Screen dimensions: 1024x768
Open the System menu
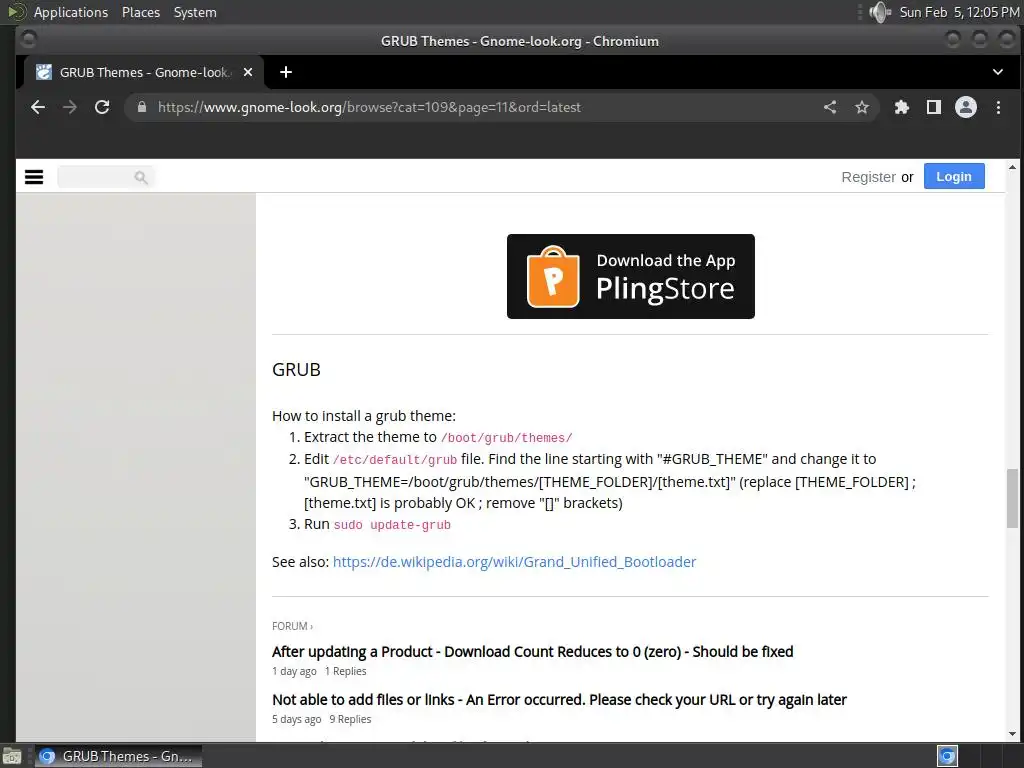[x=195, y=12]
